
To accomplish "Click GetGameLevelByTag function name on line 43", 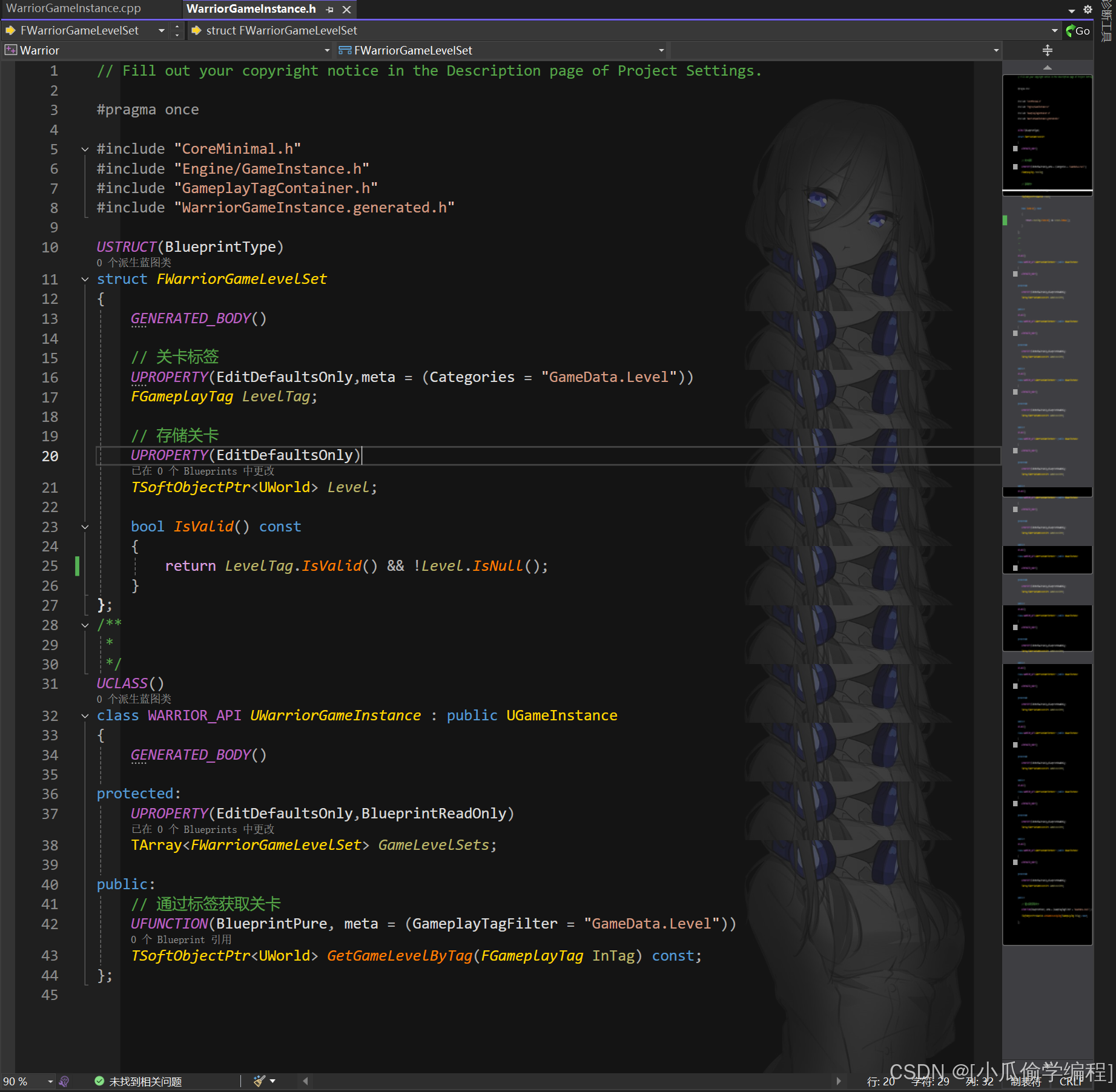I will click(x=400, y=956).
